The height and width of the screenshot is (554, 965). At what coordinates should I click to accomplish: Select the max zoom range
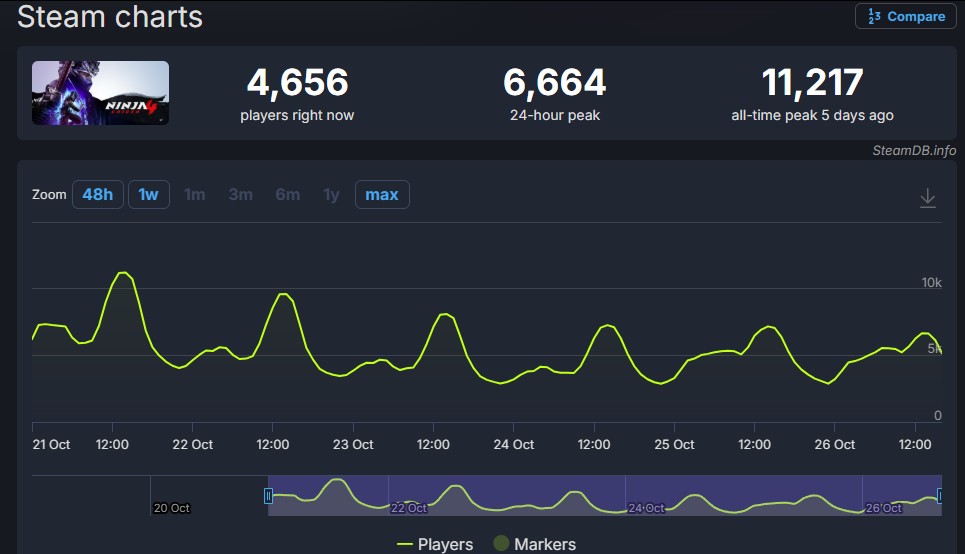tap(382, 194)
